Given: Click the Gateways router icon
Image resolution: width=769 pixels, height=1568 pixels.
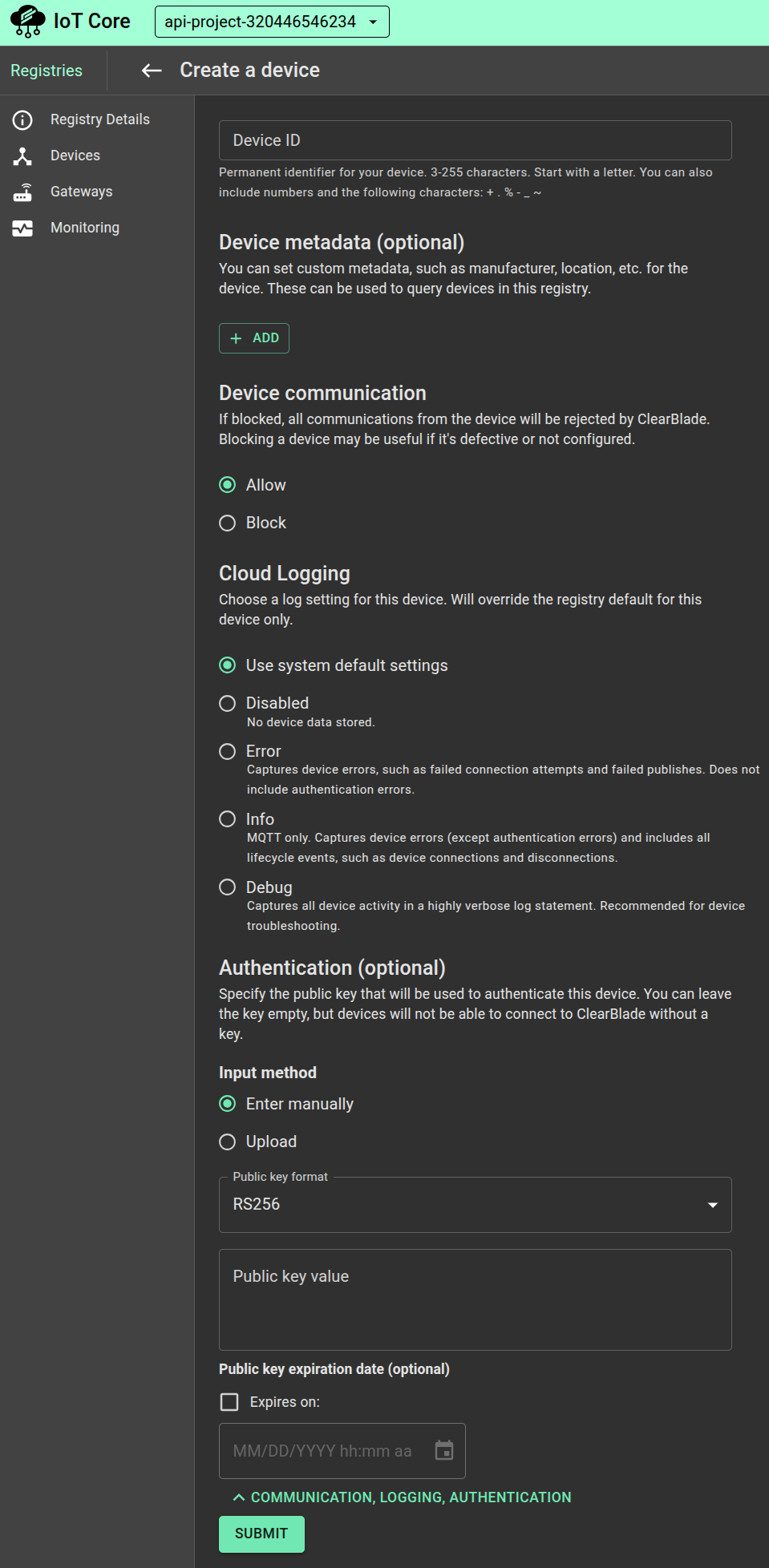Looking at the screenshot, I should click(x=22, y=192).
